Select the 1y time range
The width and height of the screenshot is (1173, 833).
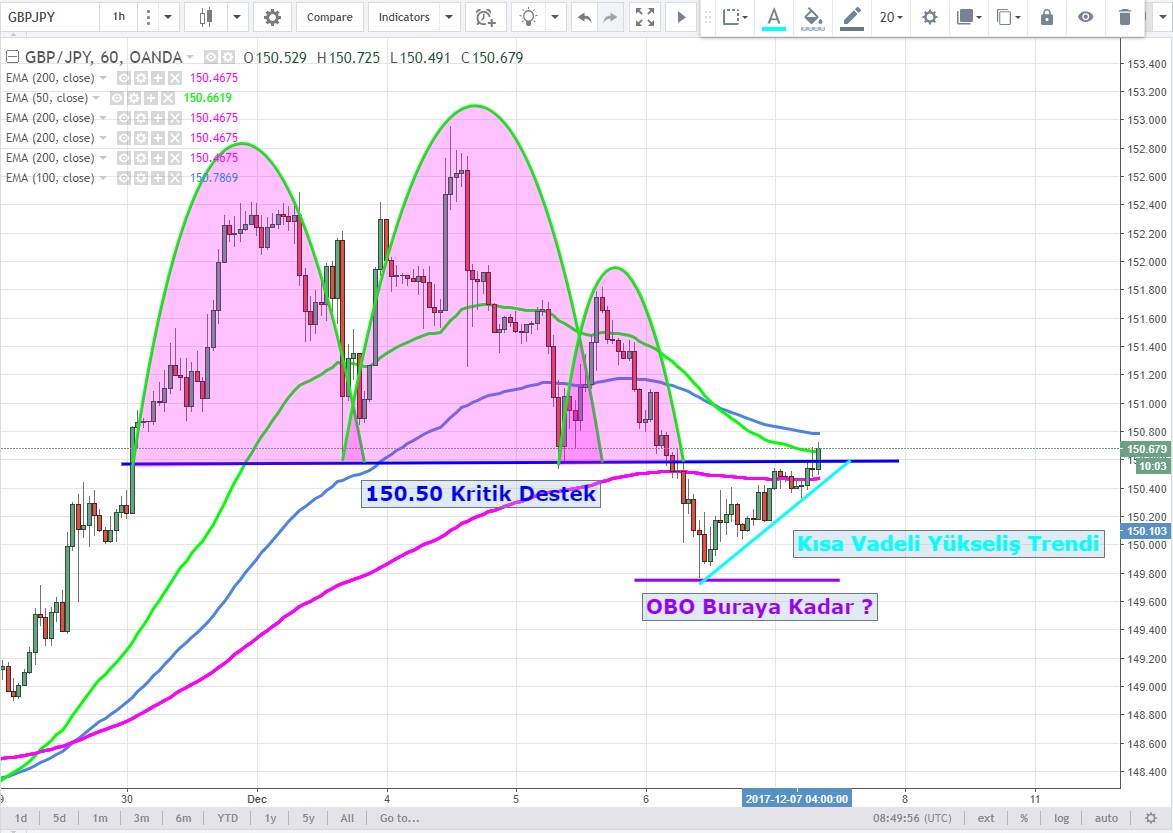point(270,818)
